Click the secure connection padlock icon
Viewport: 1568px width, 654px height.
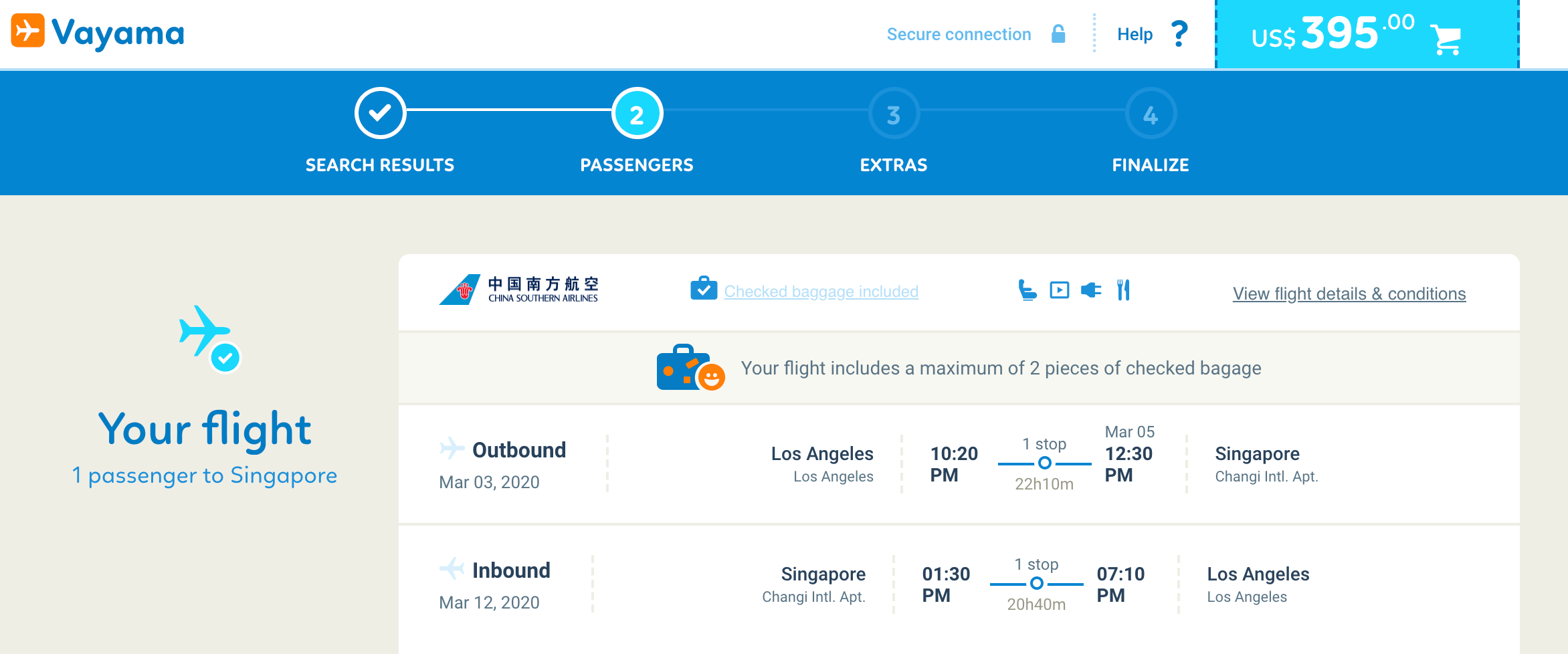1058,33
